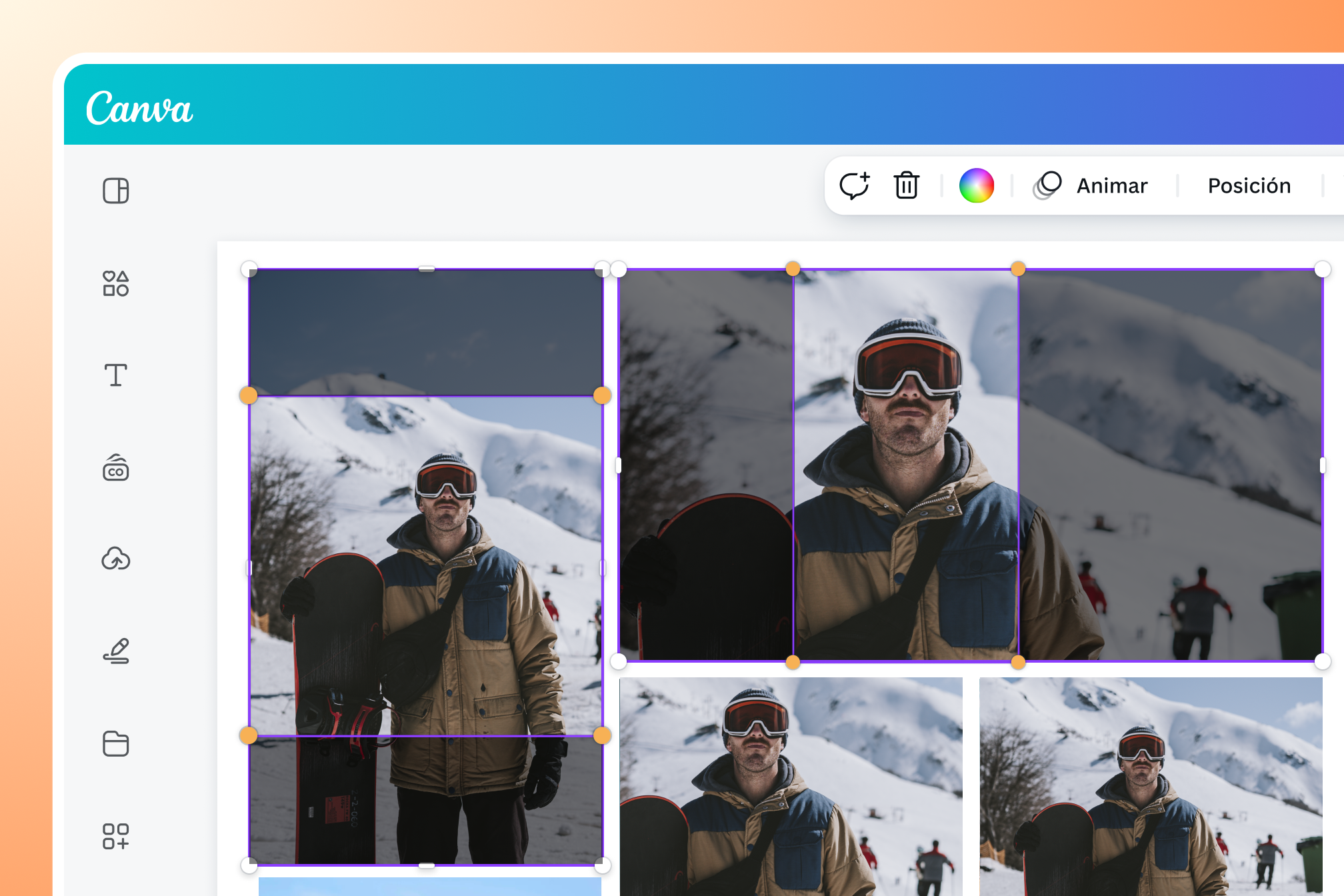Image resolution: width=1344 pixels, height=896 pixels.
Task: Click the bottom-left white corner handle of wide photo
Action: coord(619,661)
